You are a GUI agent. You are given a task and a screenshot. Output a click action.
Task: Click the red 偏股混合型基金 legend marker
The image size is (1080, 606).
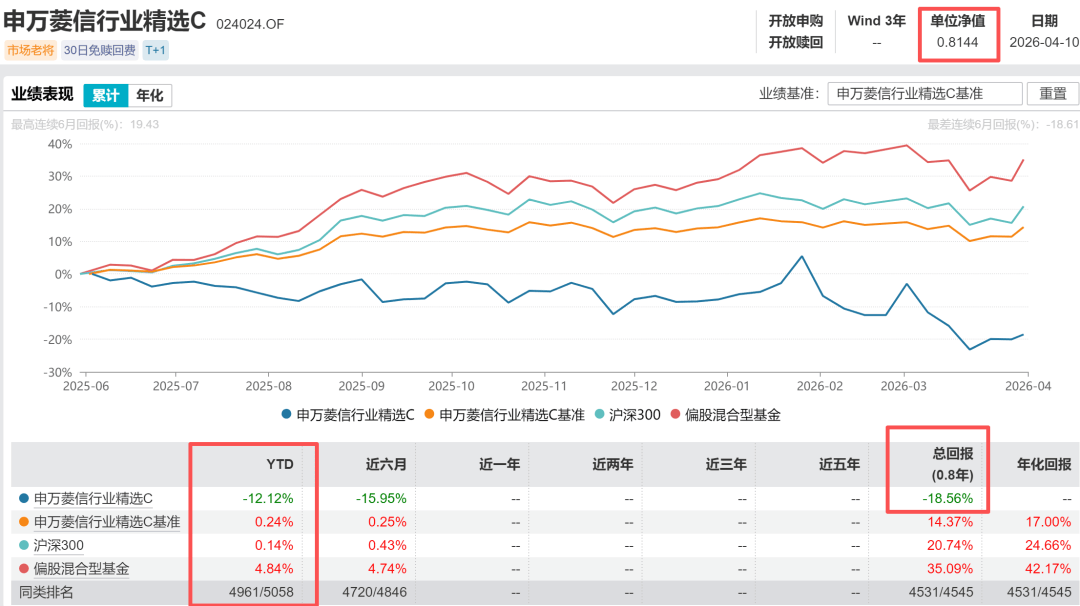tap(677, 414)
